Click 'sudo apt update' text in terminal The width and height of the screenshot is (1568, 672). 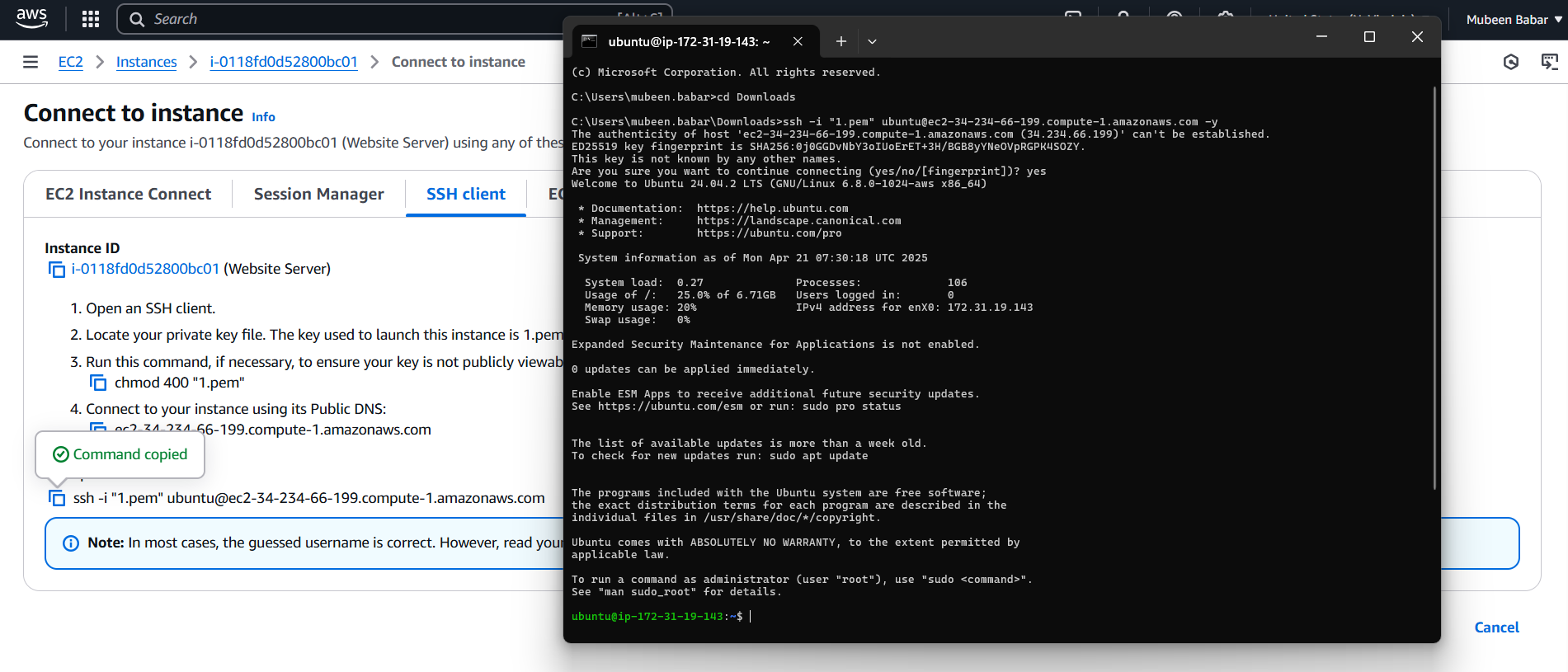pos(818,456)
